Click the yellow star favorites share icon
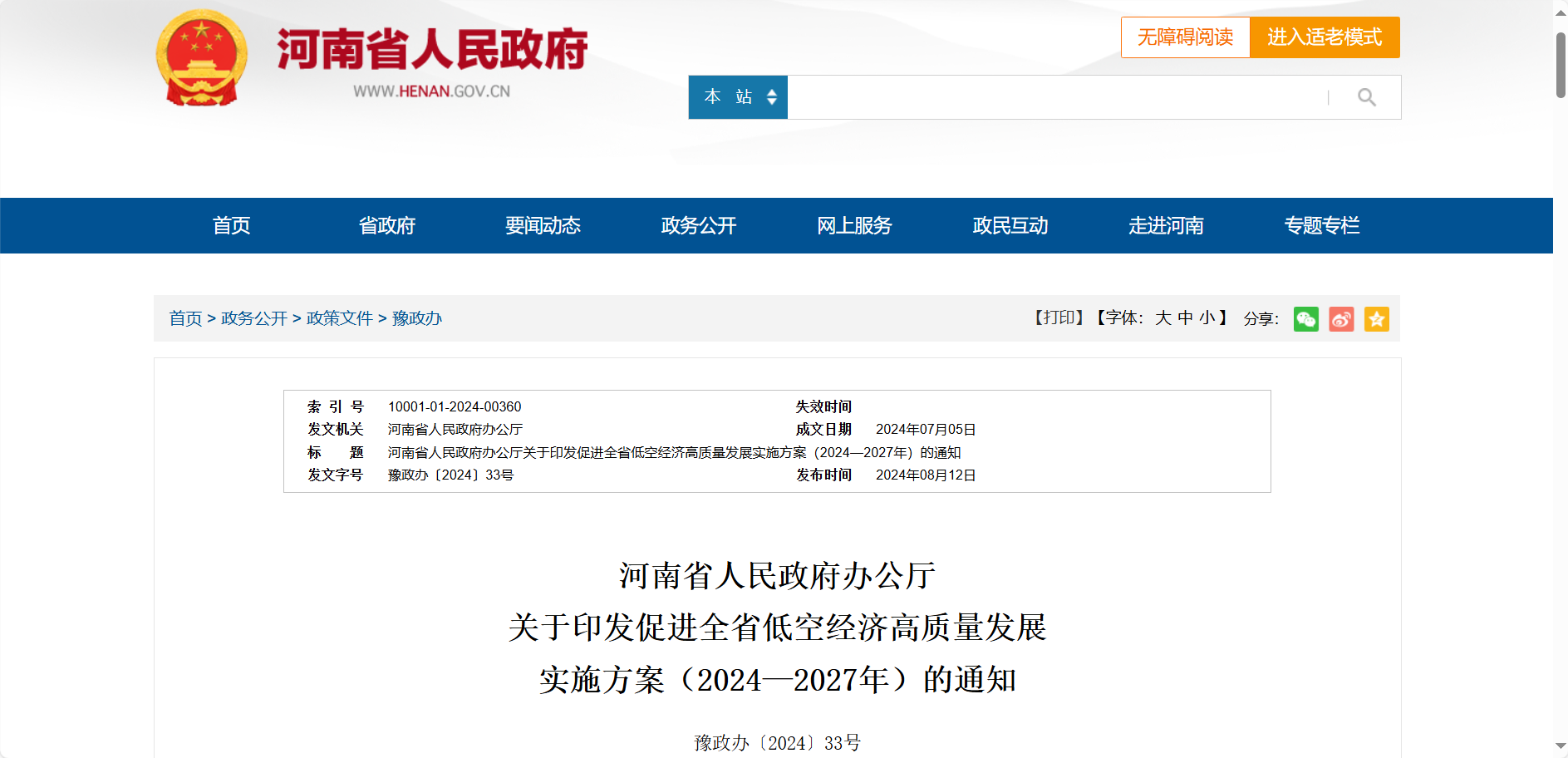This screenshot has width=1568, height=758. 1377,319
